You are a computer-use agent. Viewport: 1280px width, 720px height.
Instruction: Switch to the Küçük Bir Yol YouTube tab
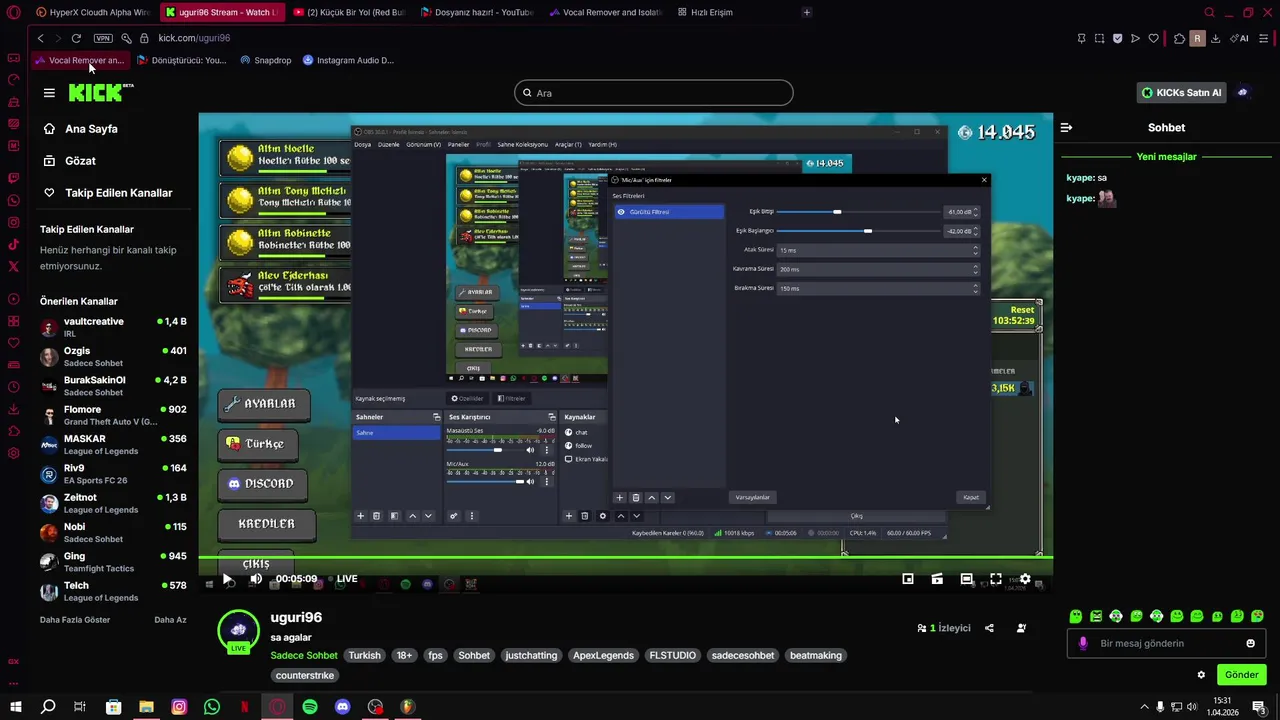tap(348, 12)
